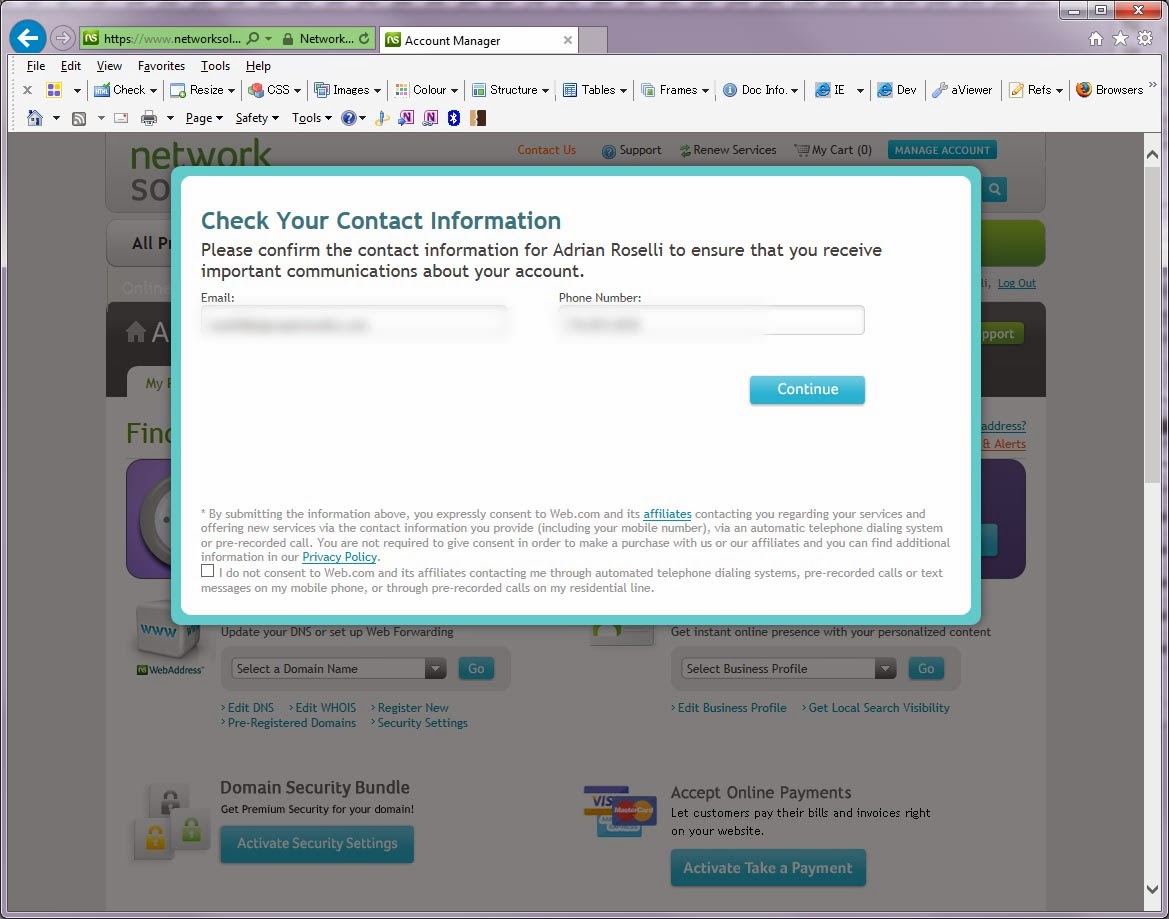
Task: Open the Refs dropdown menu
Action: [x=1036, y=89]
